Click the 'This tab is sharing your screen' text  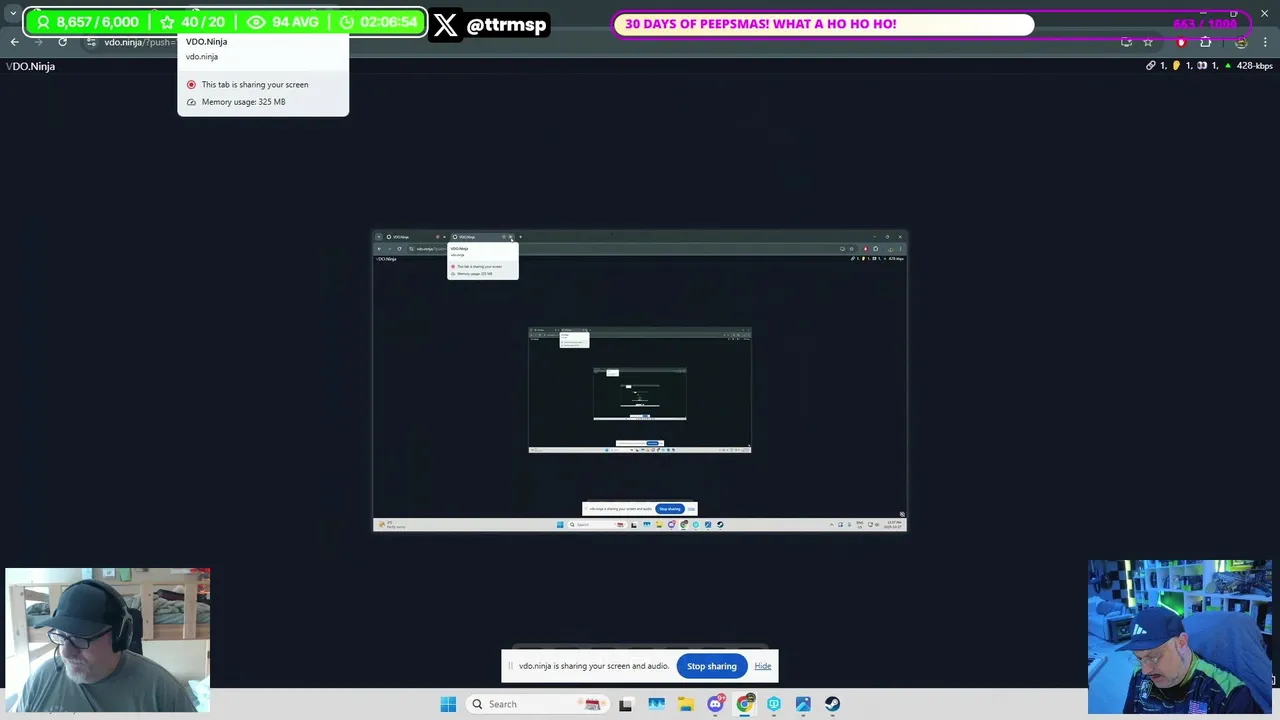pos(255,85)
